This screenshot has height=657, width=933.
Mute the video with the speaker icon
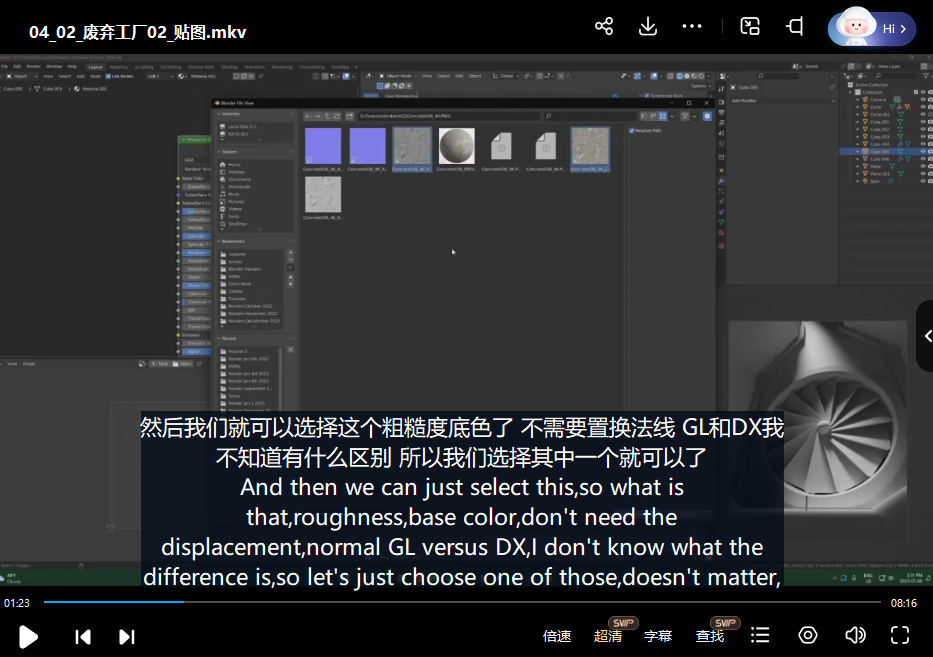[855, 636]
